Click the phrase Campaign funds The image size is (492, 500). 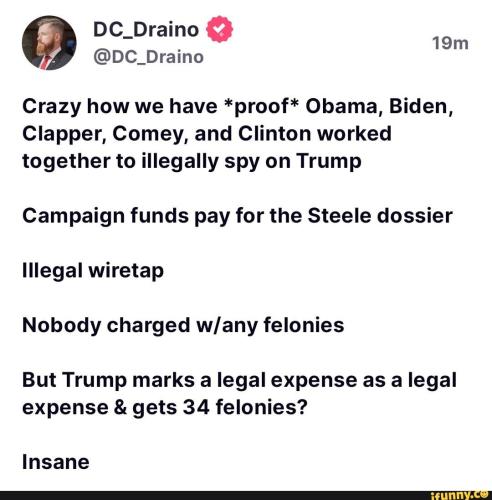tap(106, 216)
